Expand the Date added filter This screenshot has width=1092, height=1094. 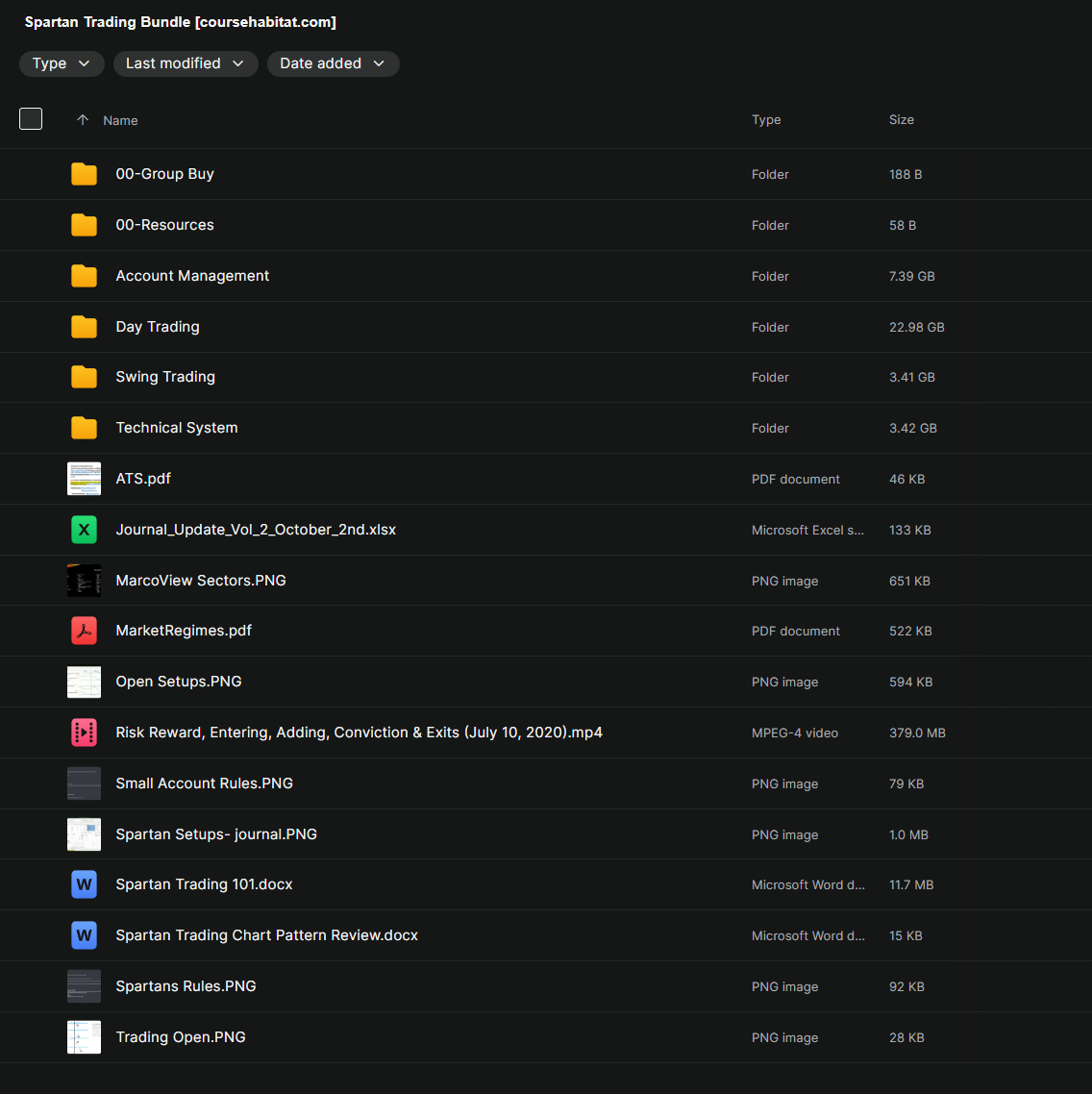pyautogui.click(x=333, y=63)
